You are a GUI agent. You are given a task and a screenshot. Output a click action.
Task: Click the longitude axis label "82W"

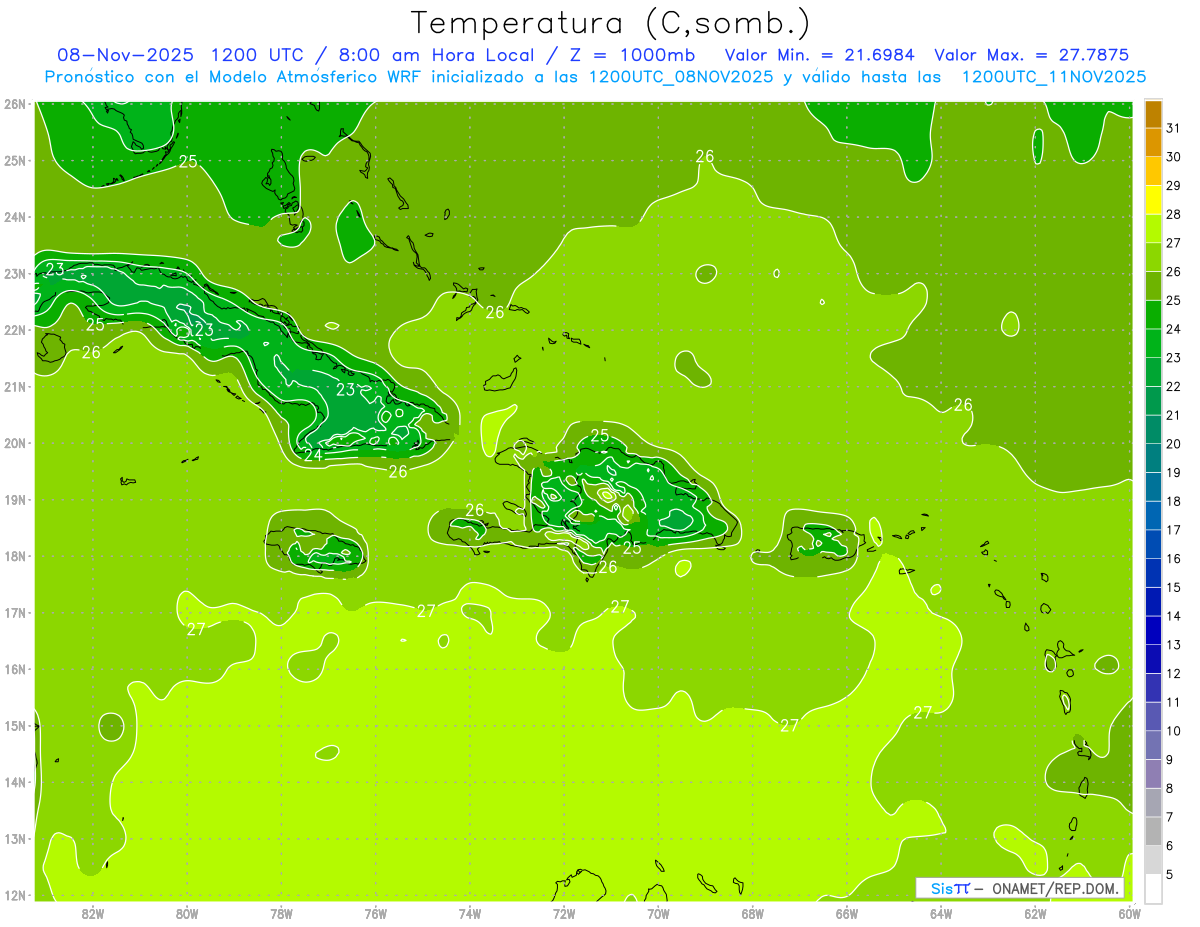point(93,913)
